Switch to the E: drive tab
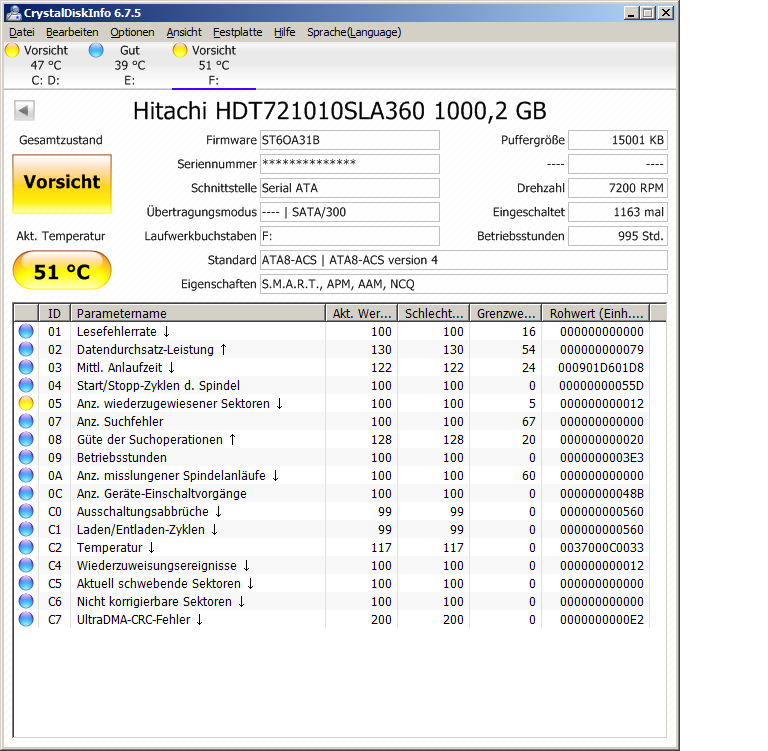 click(130, 66)
